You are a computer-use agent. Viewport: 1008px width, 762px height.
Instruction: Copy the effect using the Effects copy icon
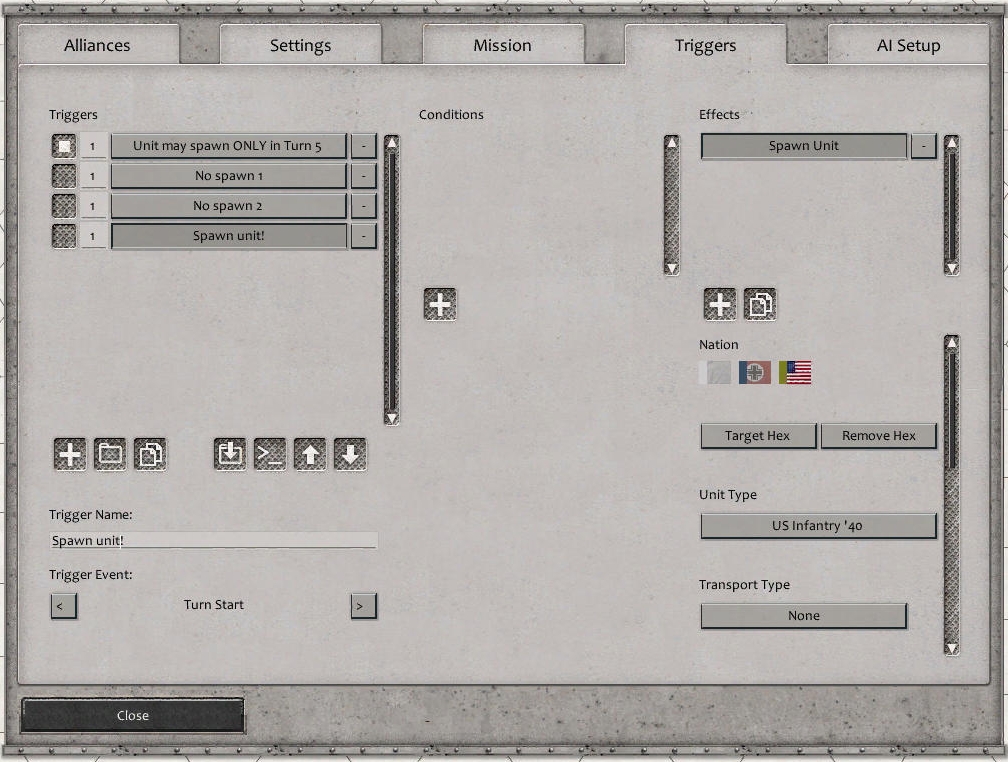(x=760, y=304)
